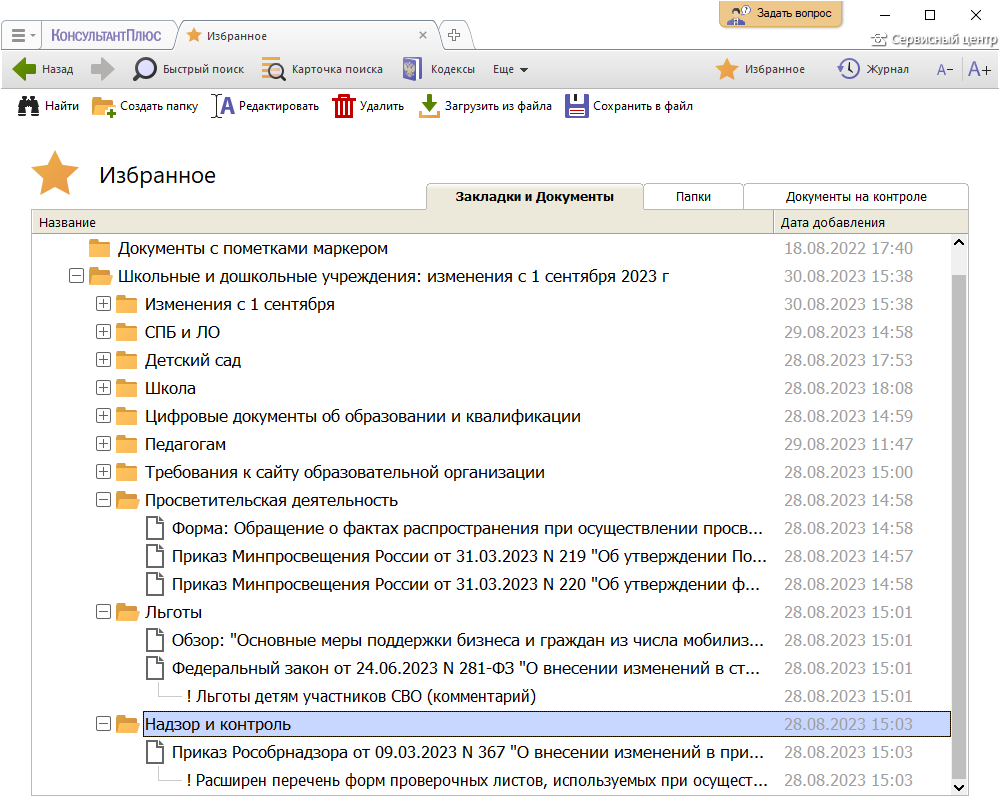Click date 28.08.2023 17:53 of Детский сад
The width and height of the screenshot is (1000, 800).
coord(848,360)
